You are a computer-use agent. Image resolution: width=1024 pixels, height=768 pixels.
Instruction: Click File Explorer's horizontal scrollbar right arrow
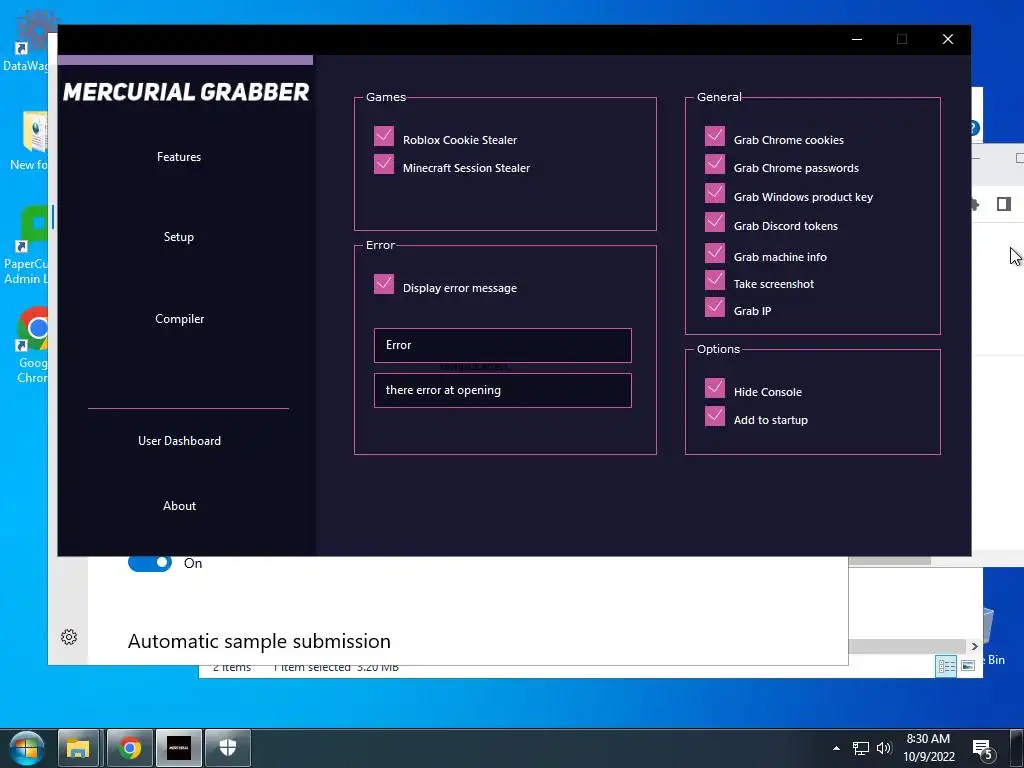974,646
